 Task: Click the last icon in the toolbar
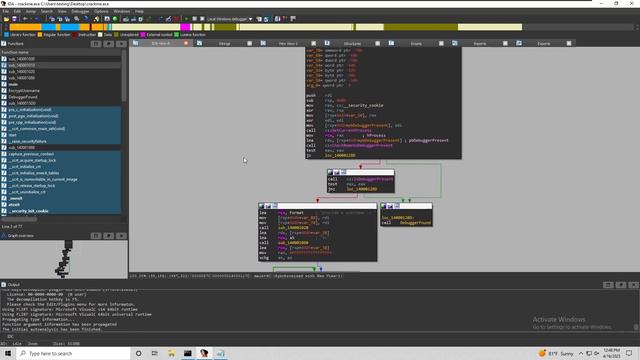pos(293,19)
